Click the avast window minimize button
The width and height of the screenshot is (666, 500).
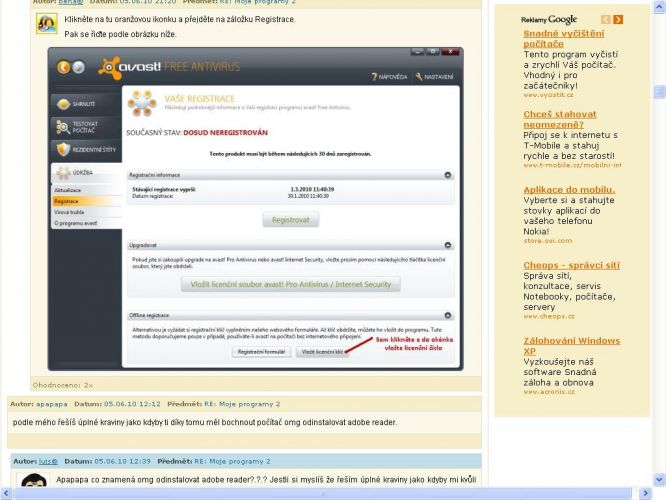tap(418, 52)
